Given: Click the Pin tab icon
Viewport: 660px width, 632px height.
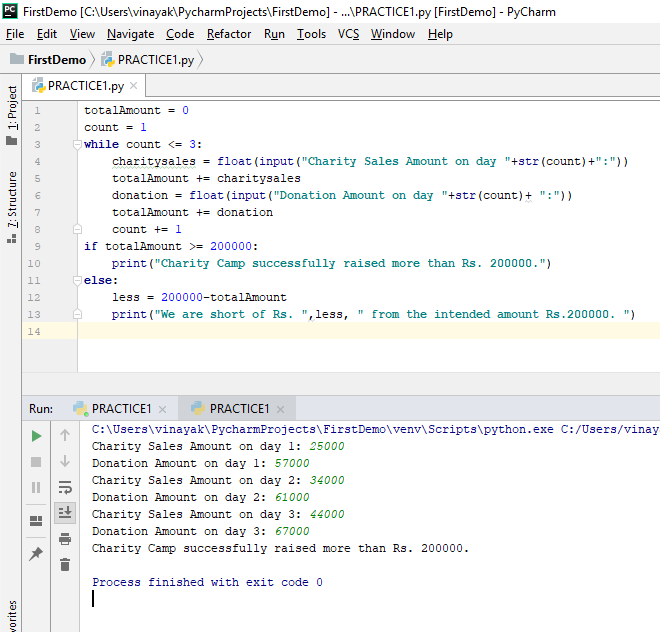Looking at the screenshot, I should tap(36, 554).
